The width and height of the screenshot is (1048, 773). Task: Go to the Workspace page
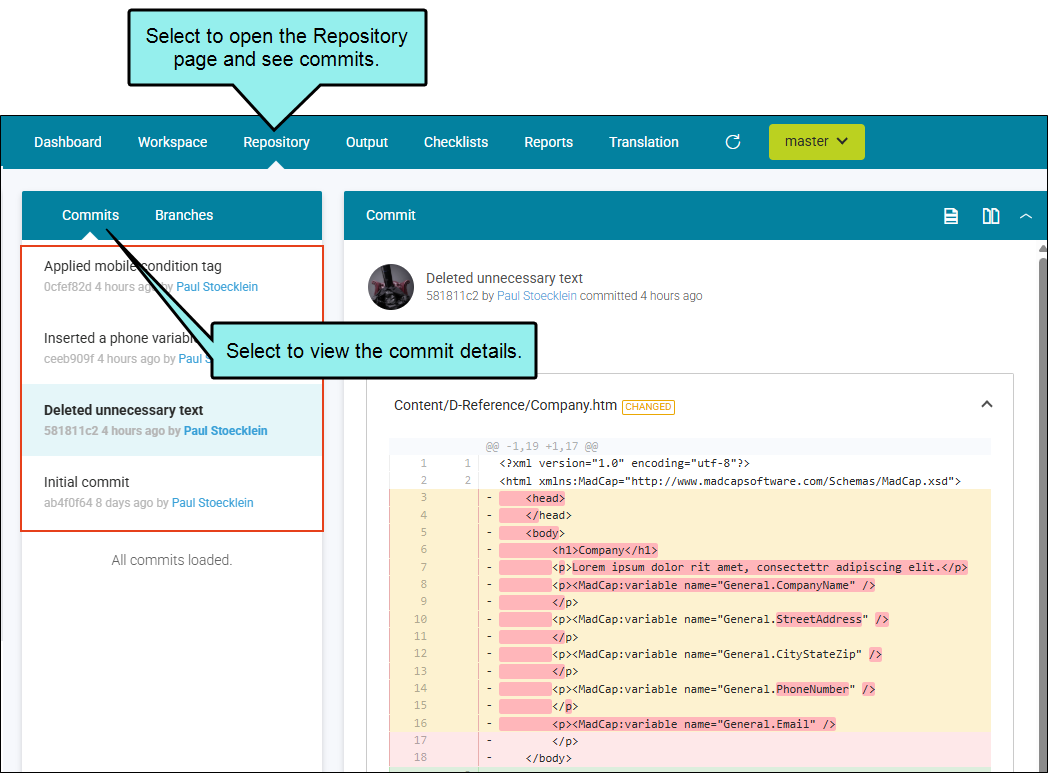click(x=173, y=142)
